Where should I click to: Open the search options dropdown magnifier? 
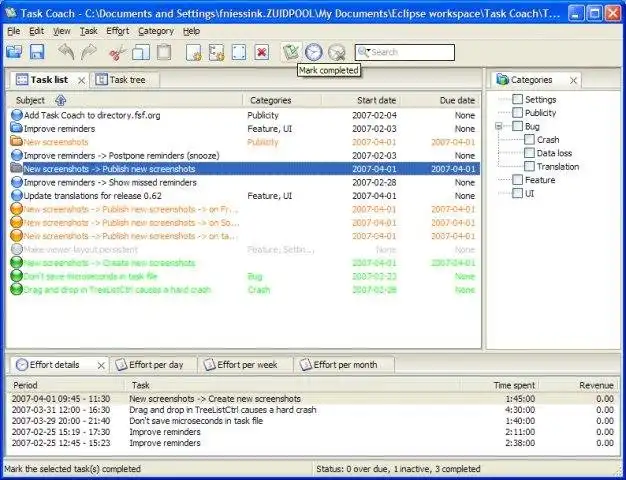pos(363,52)
